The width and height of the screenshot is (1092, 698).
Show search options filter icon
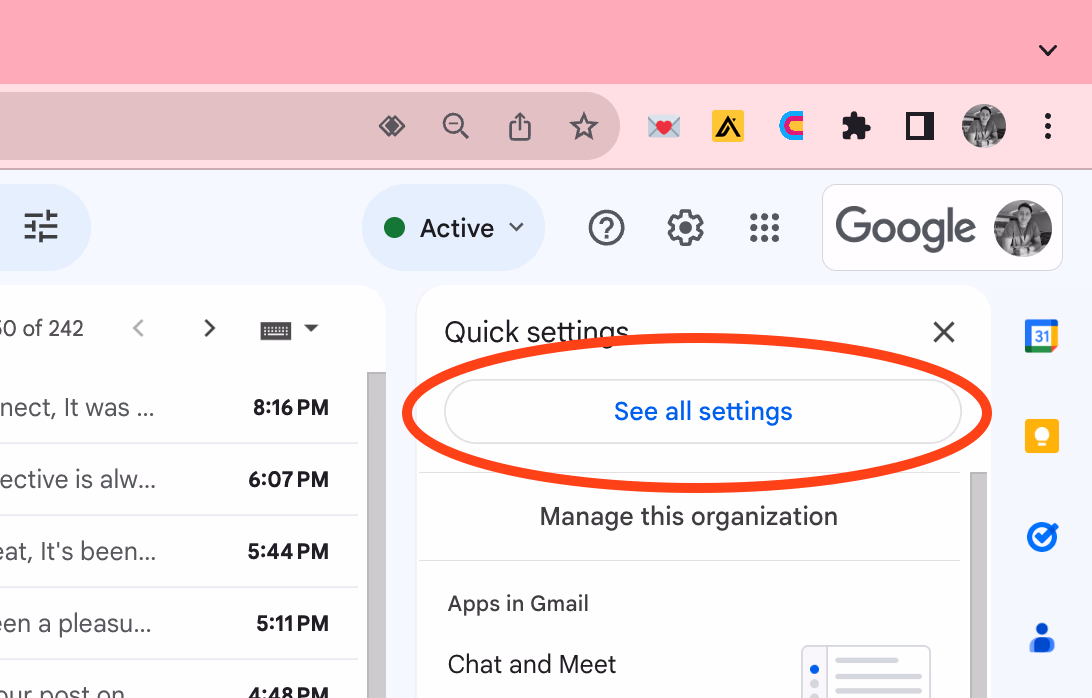(41, 227)
